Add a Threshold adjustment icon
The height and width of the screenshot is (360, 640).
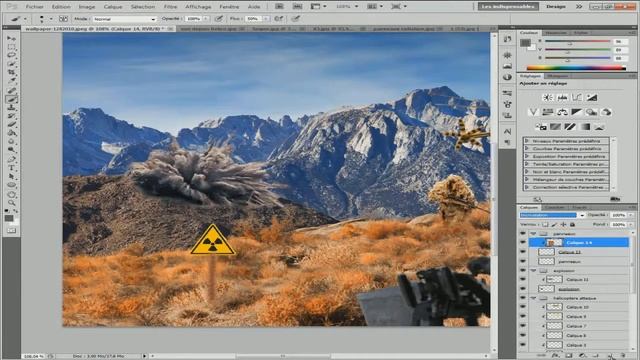point(570,127)
